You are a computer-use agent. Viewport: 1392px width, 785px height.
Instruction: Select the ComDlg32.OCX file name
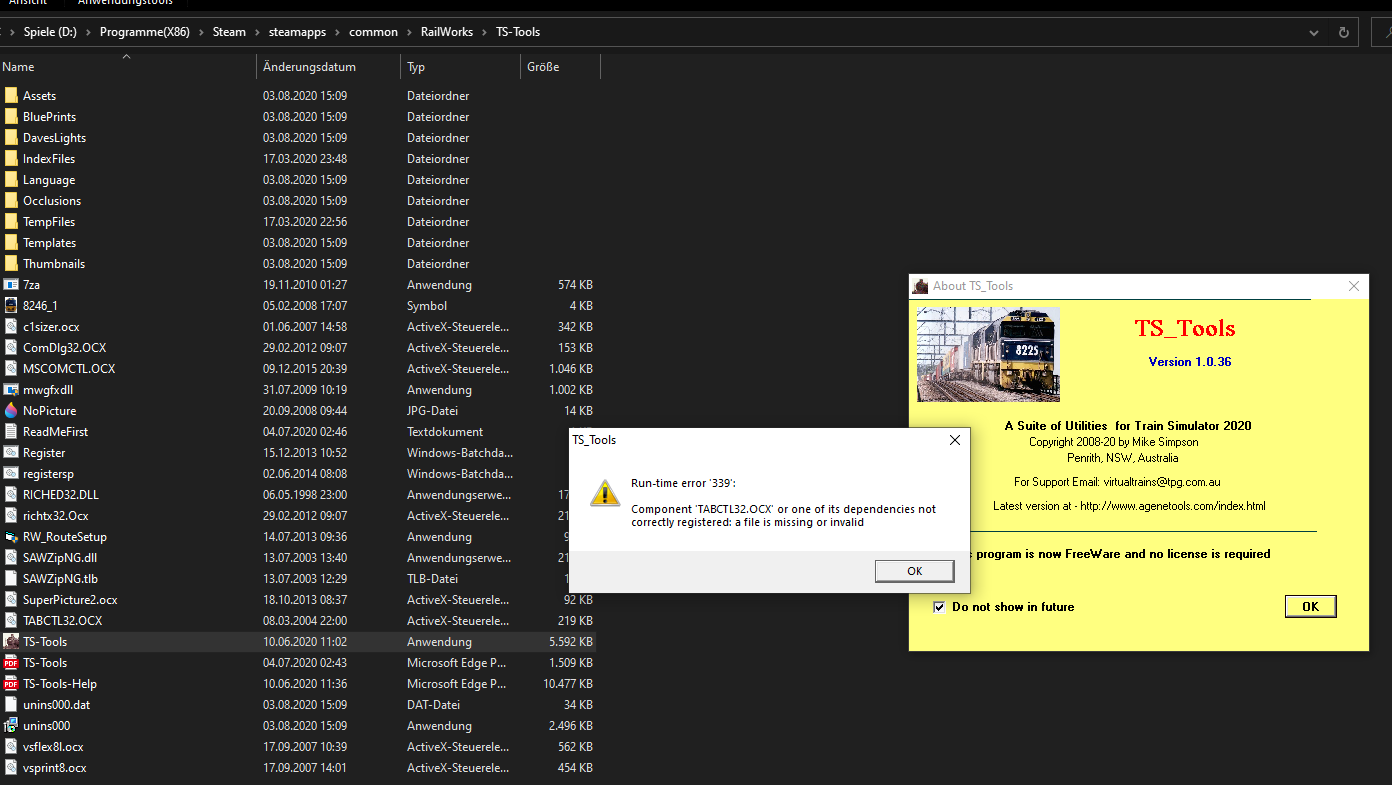point(64,348)
